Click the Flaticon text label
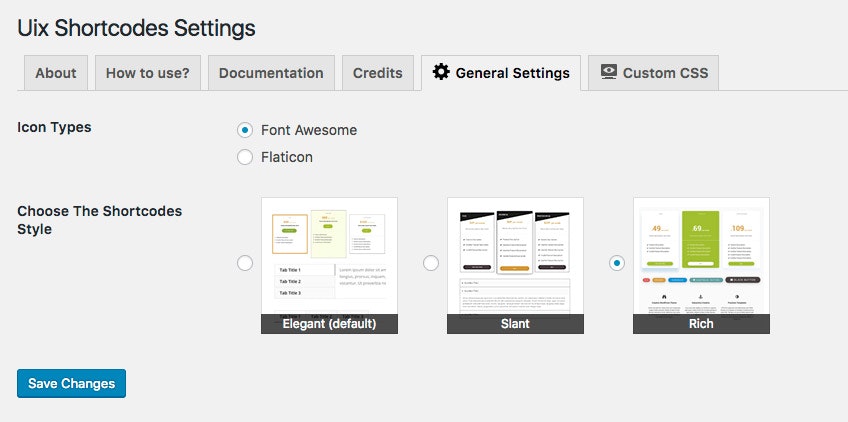 (287, 157)
